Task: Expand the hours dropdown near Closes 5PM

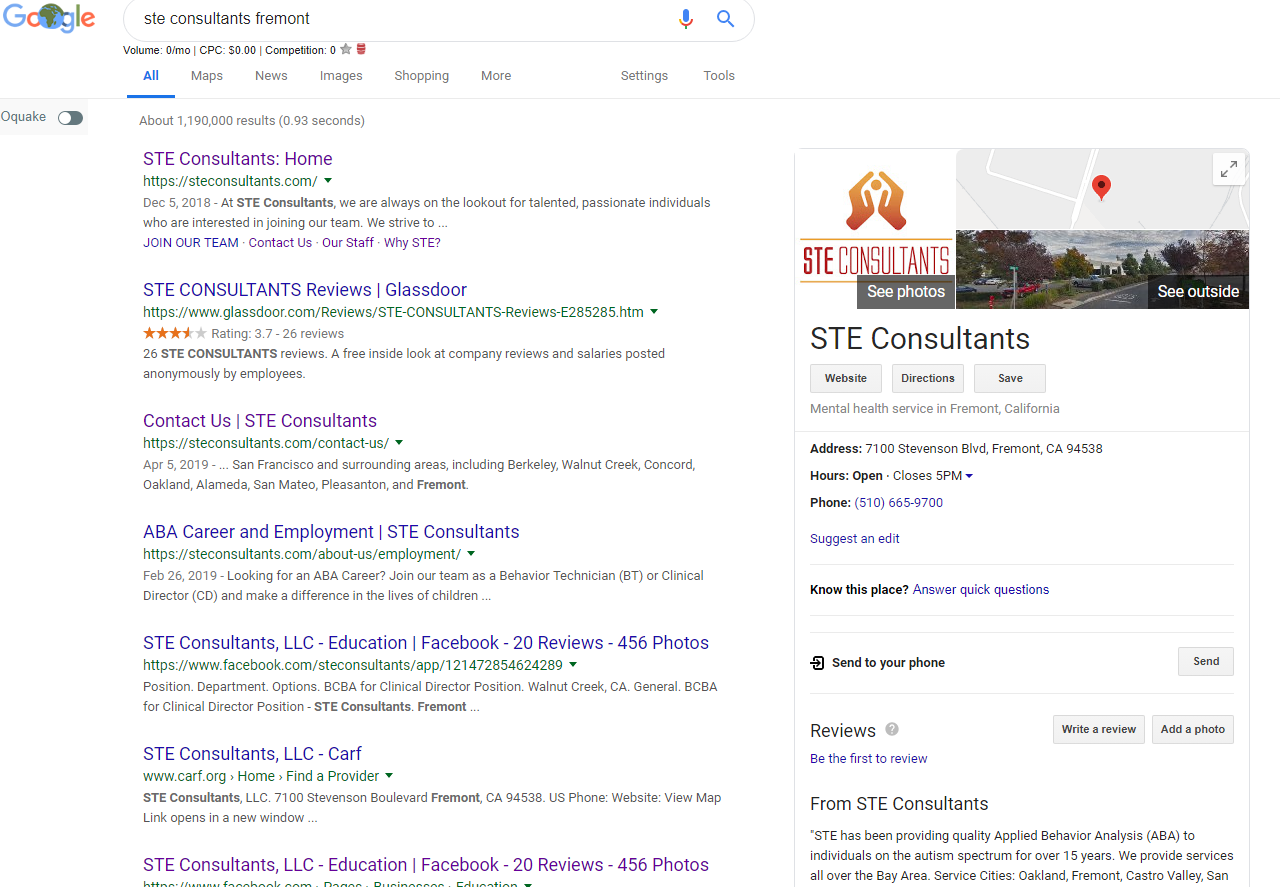Action: tap(969, 476)
